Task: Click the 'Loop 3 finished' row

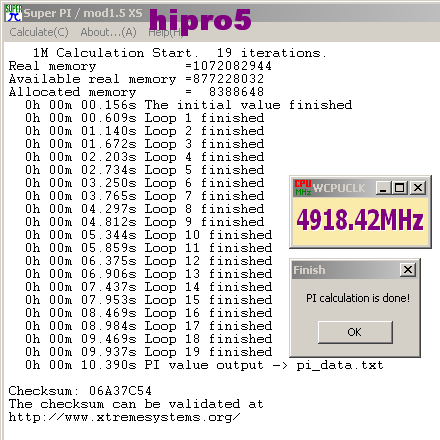Action: point(145,144)
